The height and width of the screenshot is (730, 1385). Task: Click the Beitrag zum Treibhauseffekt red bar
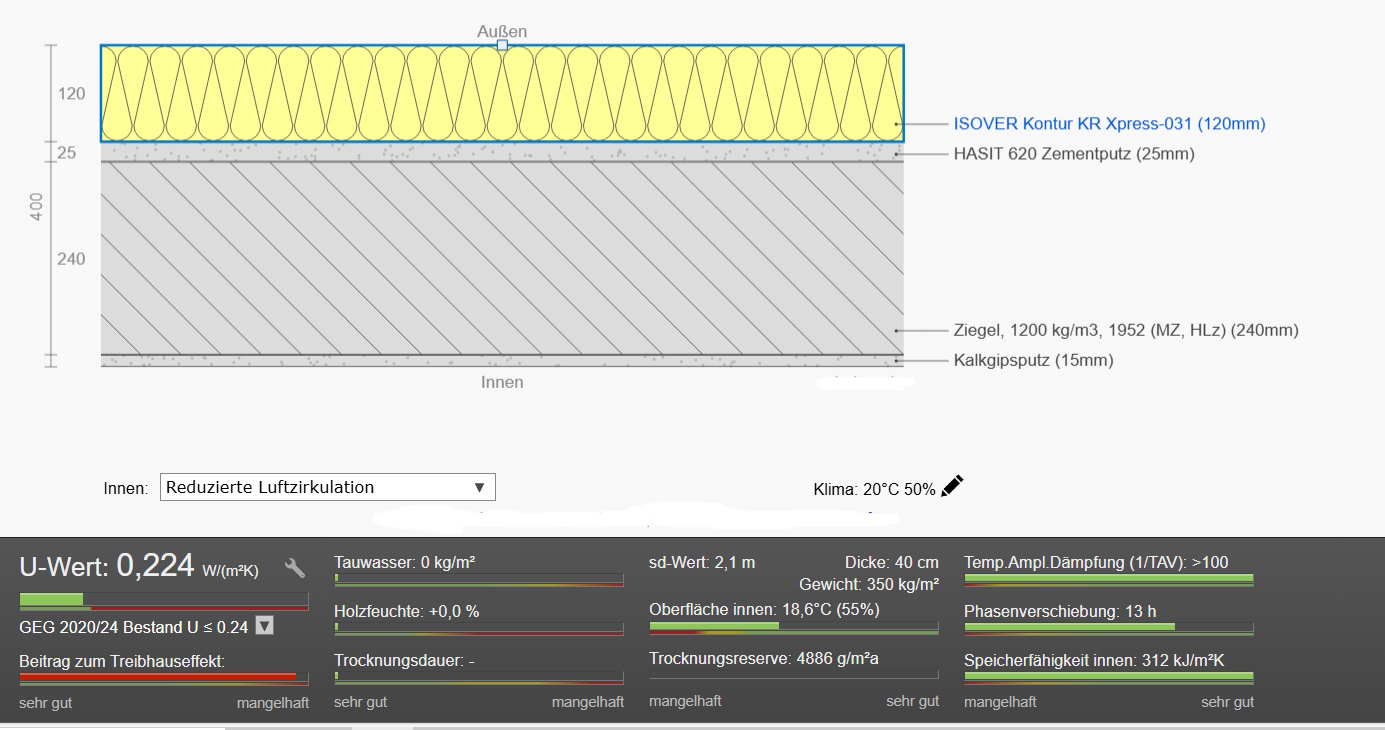tap(164, 678)
